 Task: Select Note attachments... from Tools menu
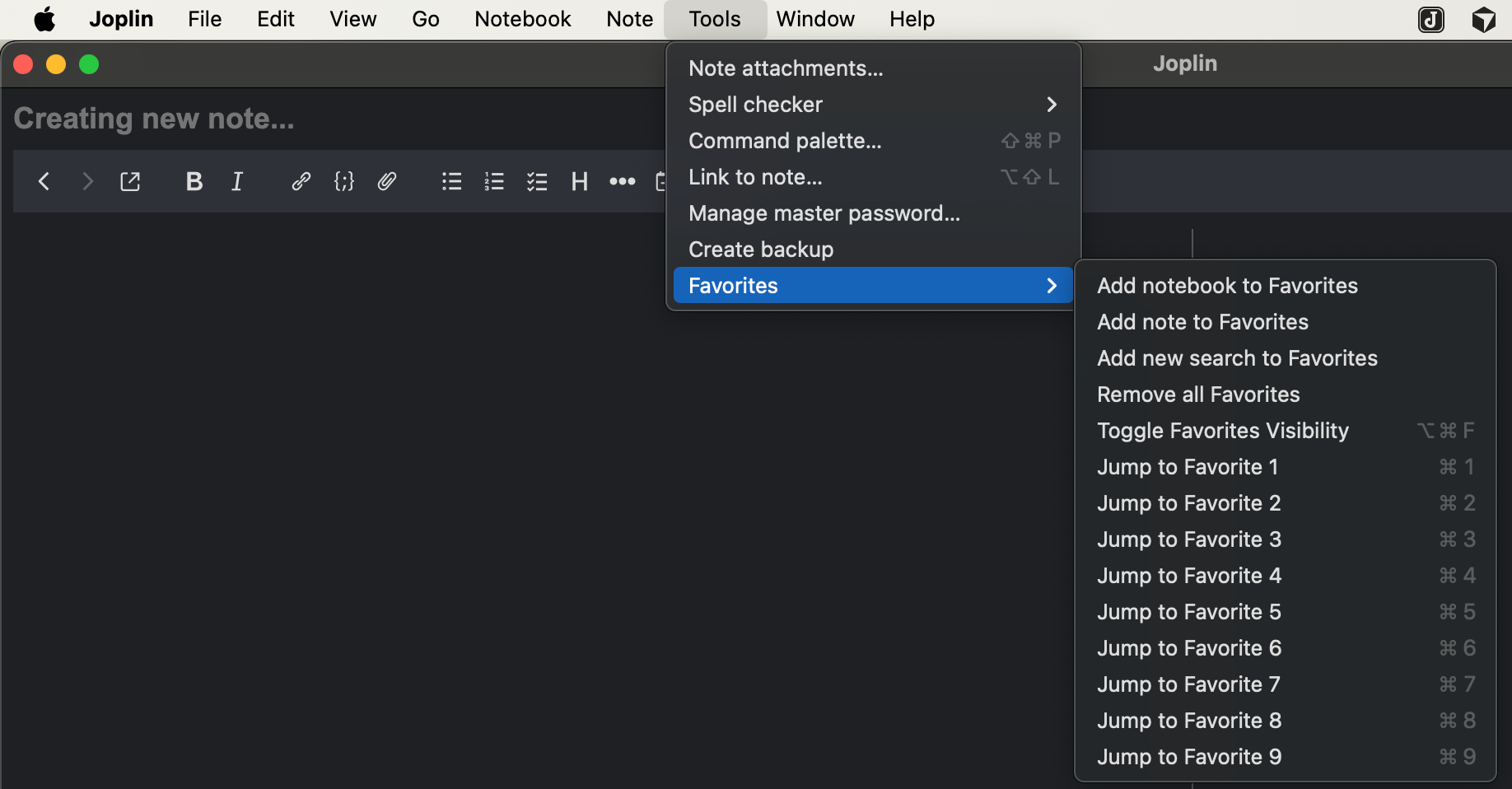pyautogui.click(x=873, y=68)
